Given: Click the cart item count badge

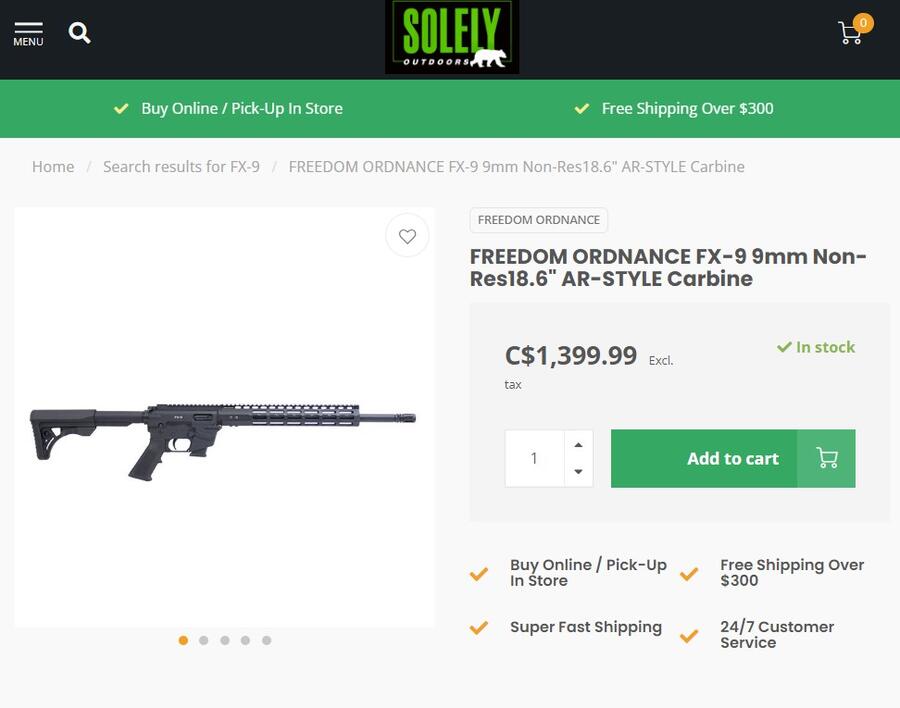Looking at the screenshot, I should tap(862, 22).
